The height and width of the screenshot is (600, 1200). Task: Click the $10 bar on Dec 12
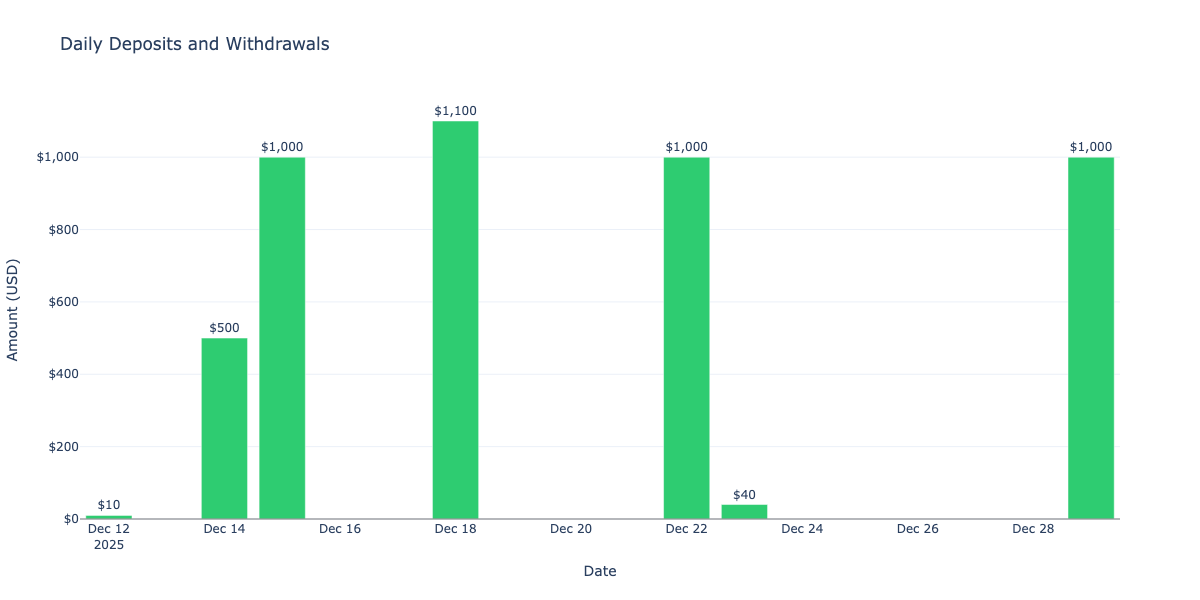109,516
